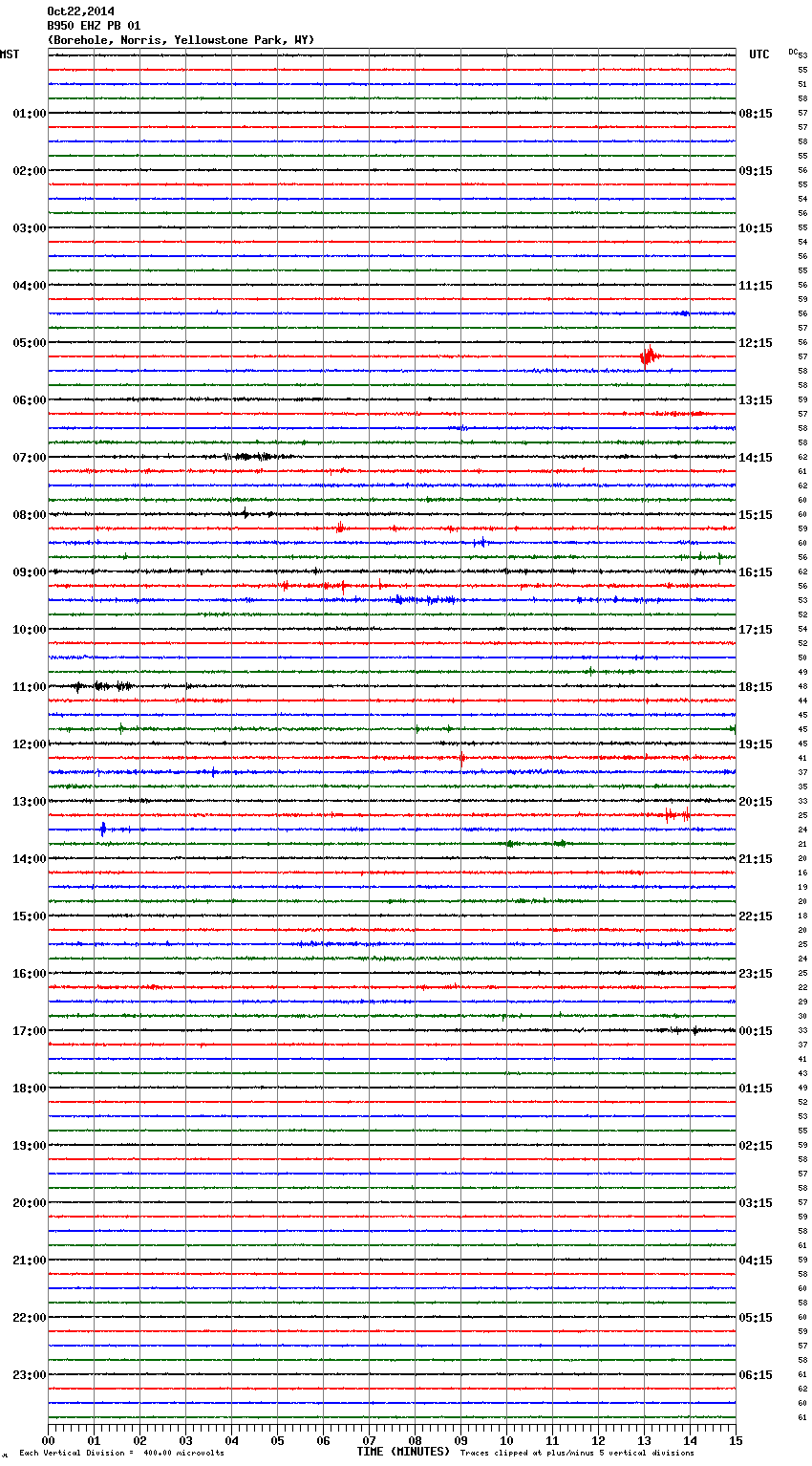Click the "06:15" UTC time label
The image size is (812, 1466).
(756, 1375)
